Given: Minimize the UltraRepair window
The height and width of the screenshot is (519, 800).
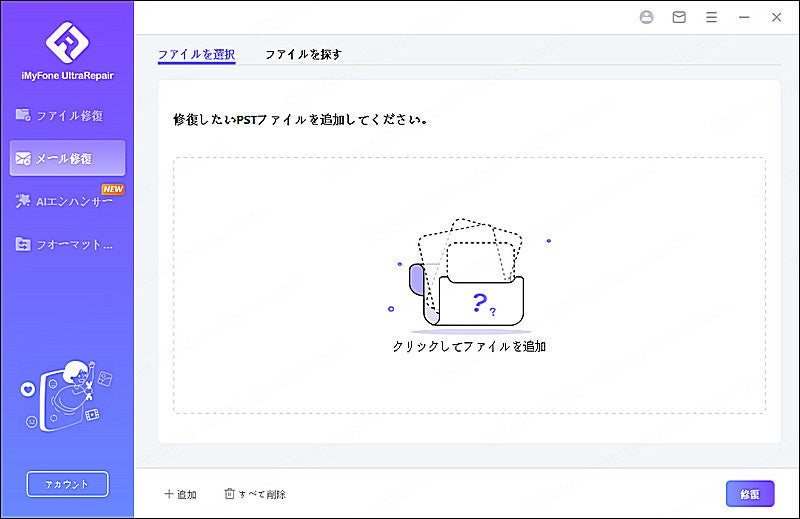Looking at the screenshot, I should [x=743, y=17].
